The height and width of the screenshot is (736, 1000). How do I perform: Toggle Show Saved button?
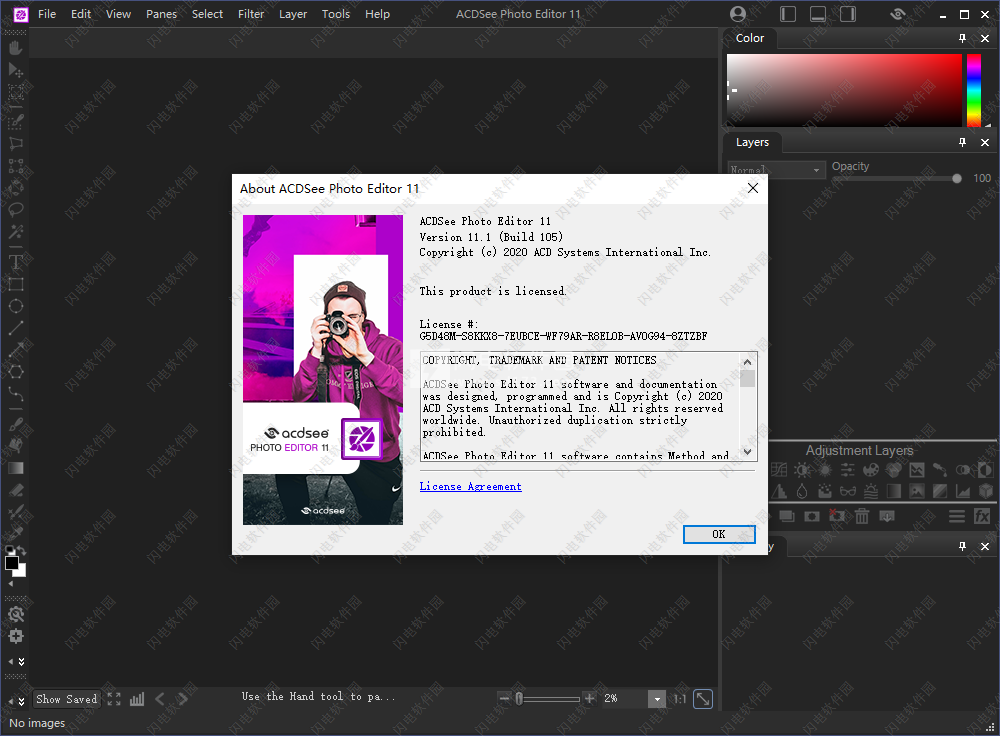tap(67, 699)
